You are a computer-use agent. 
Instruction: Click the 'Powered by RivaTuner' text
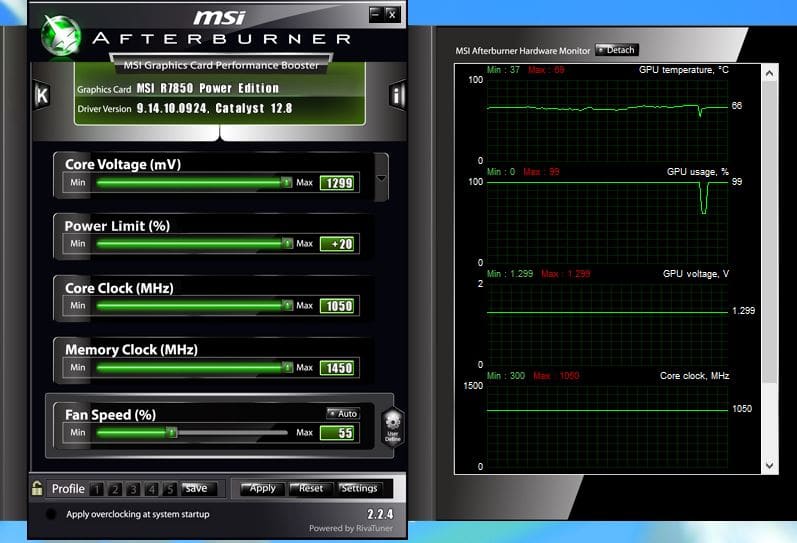coord(351,528)
